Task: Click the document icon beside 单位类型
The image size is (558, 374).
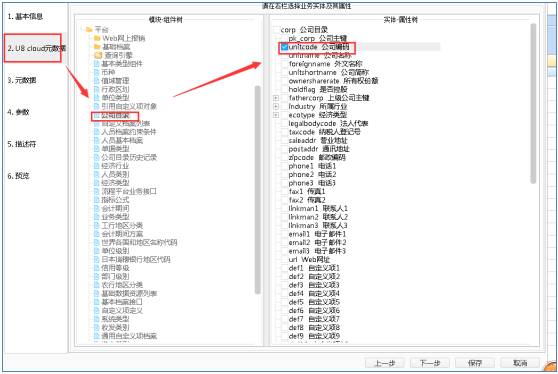Action: click(x=96, y=98)
